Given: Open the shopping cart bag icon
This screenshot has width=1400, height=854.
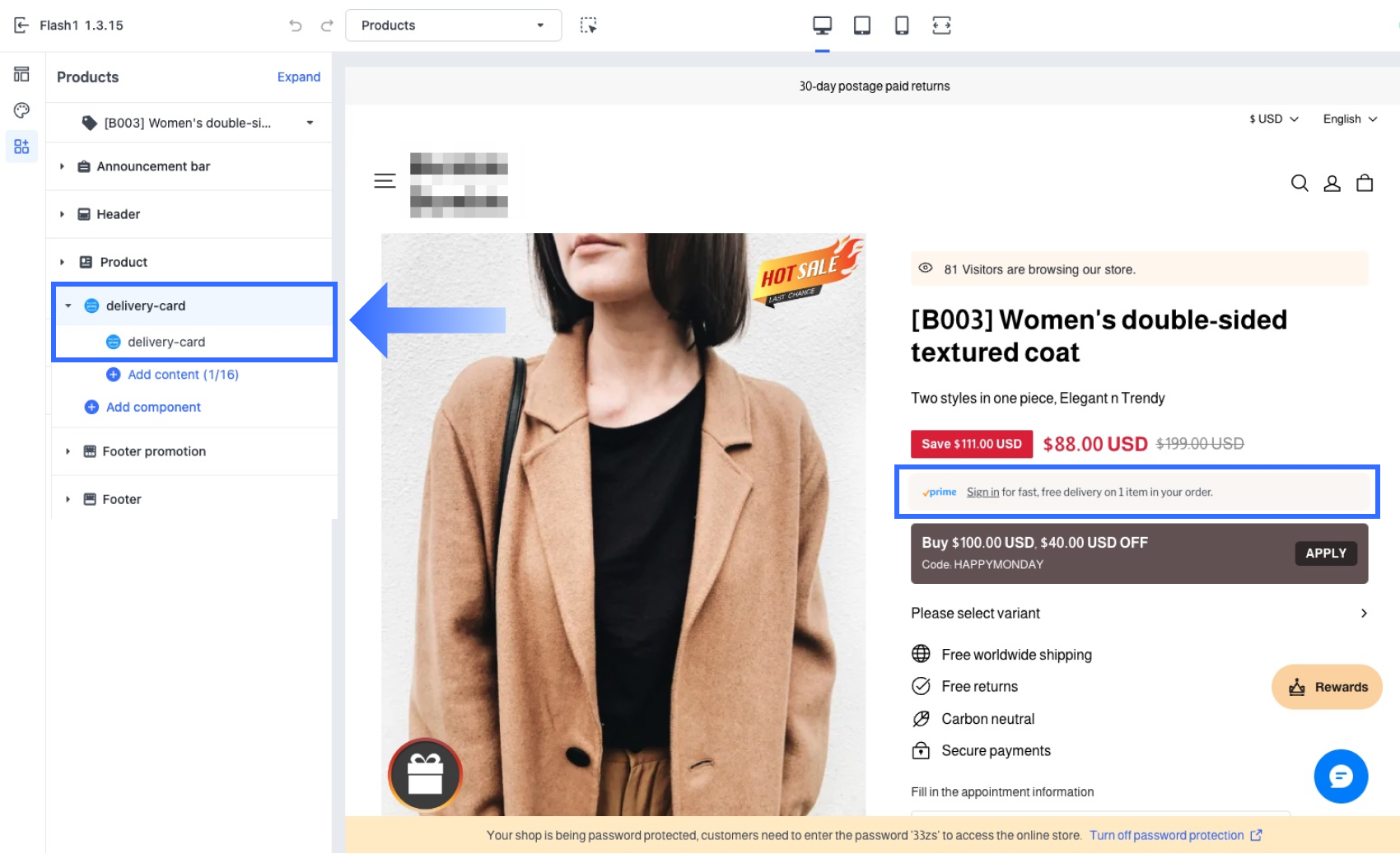Looking at the screenshot, I should click(x=1365, y=183).
